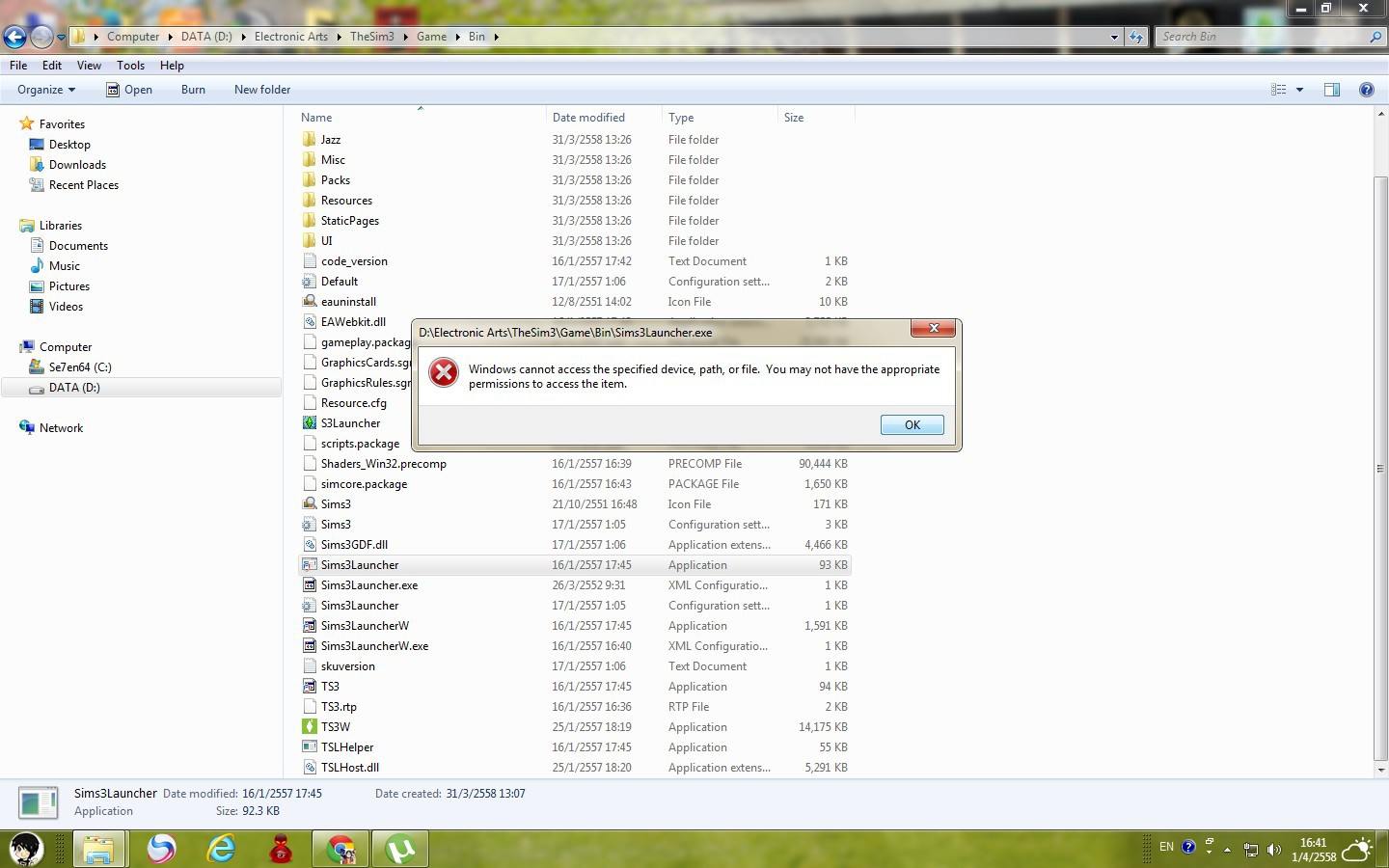Select the Jazz folder icon

tap(309, 140)
